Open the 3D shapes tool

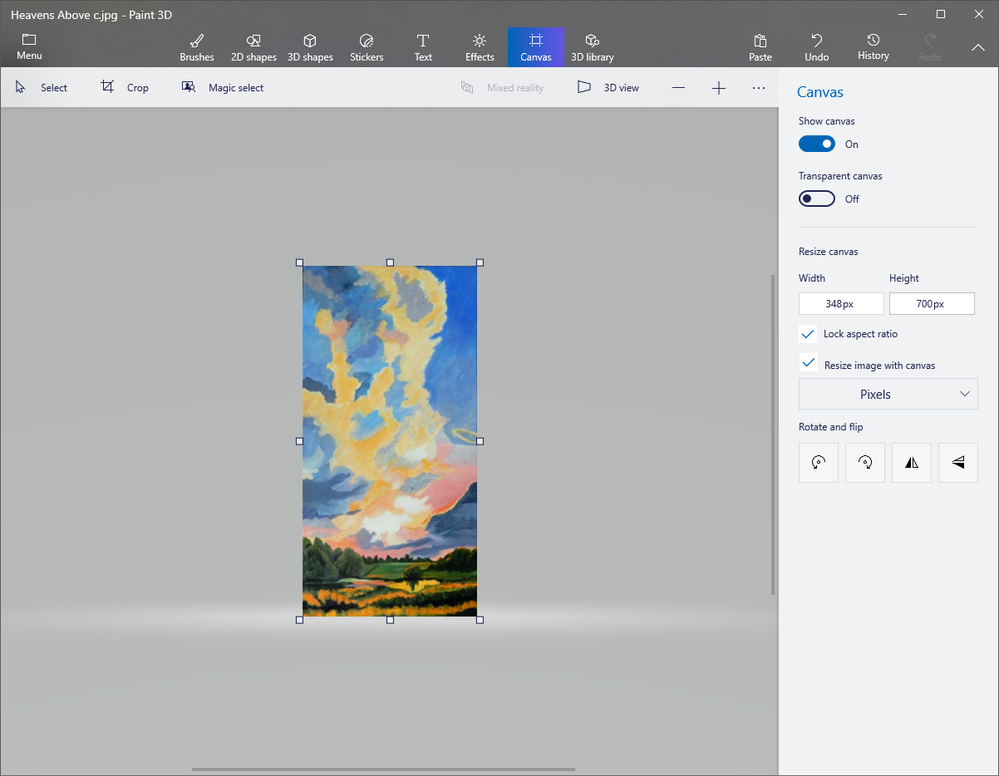(x=310, y=47)
